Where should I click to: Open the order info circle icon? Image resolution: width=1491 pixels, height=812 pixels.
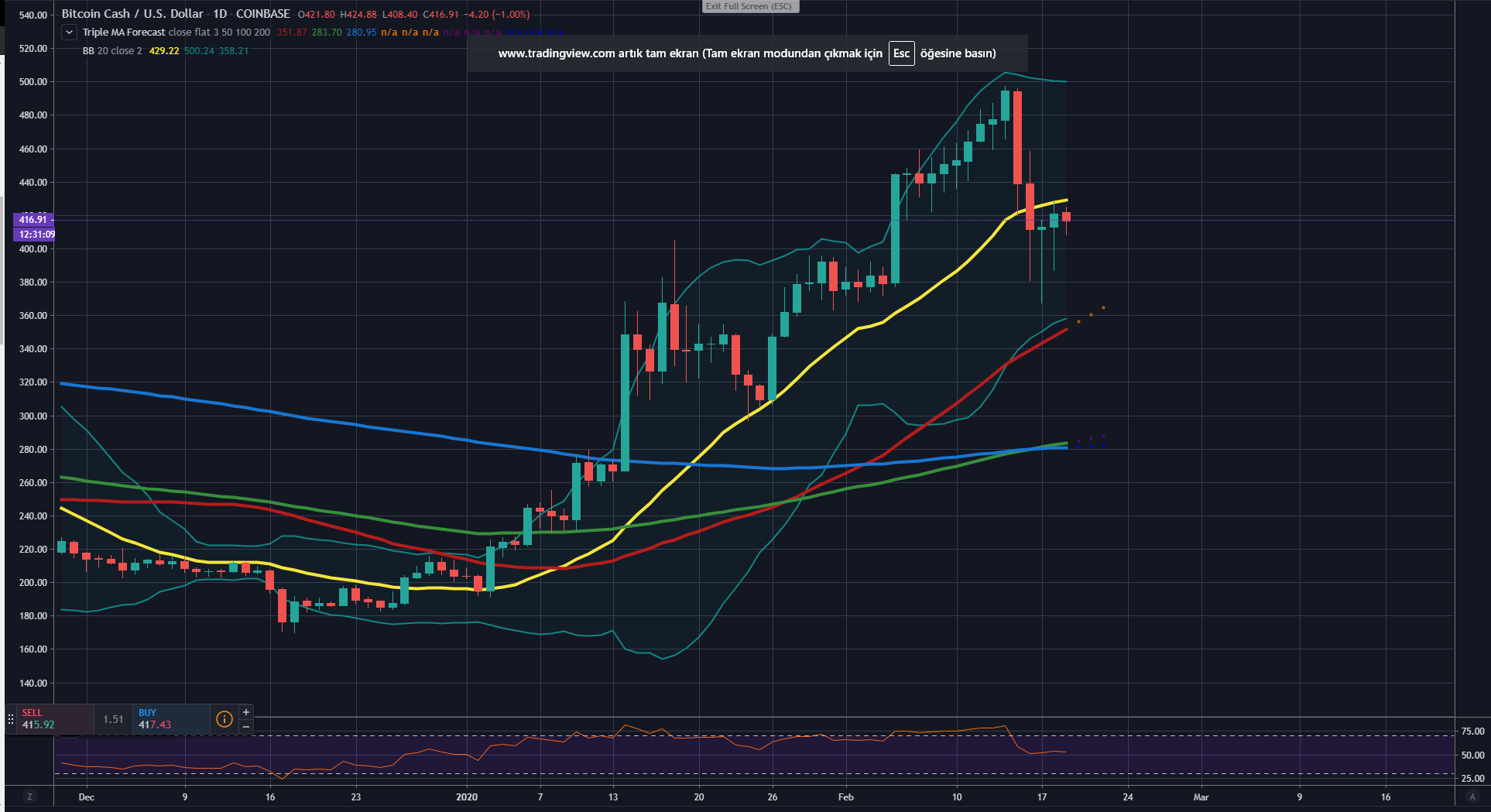[225, 719]
